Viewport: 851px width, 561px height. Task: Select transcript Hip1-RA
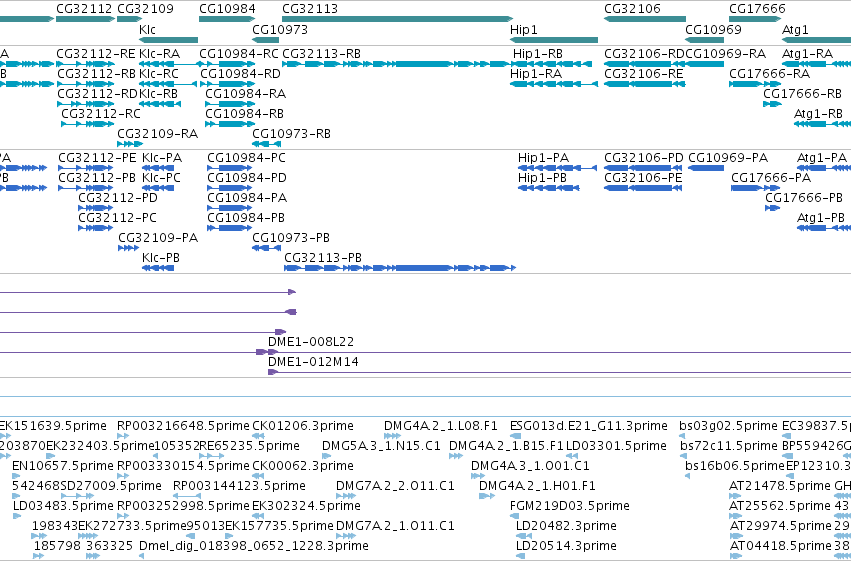tap(536, 74)
